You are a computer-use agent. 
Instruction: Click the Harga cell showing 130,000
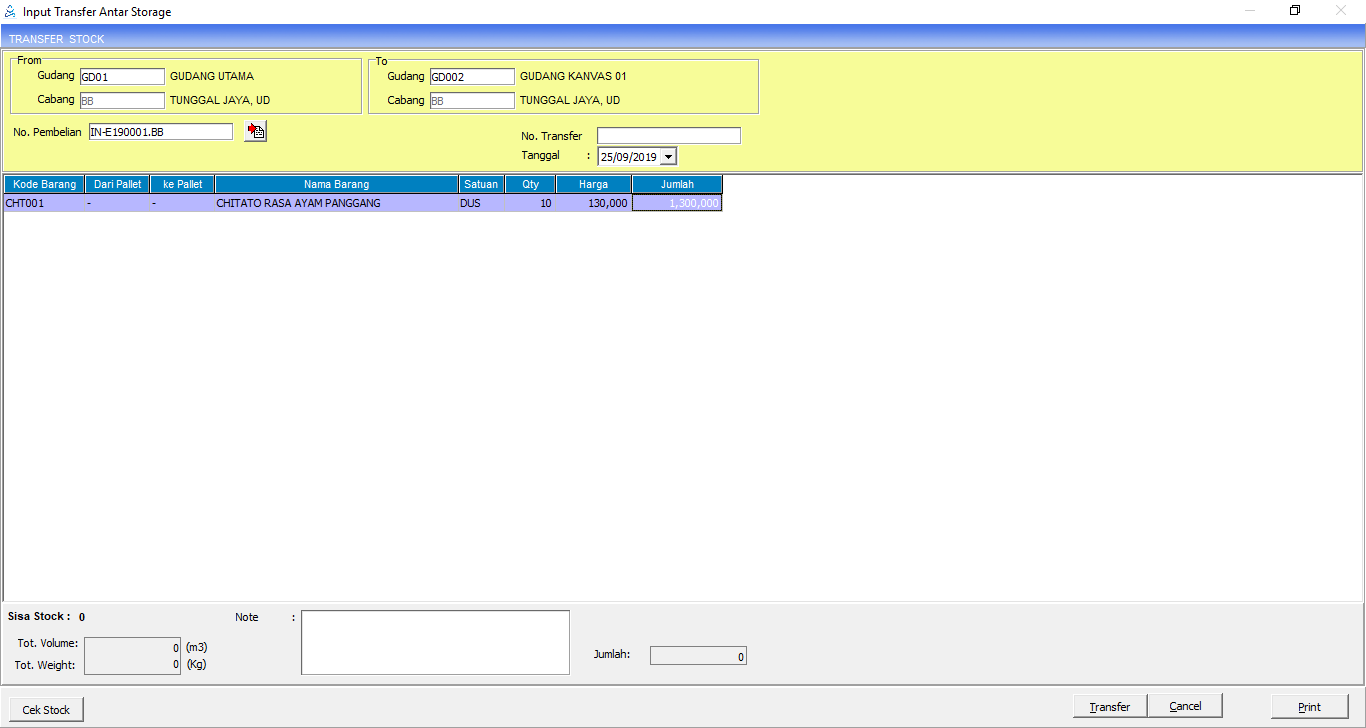tap(594, 203)
